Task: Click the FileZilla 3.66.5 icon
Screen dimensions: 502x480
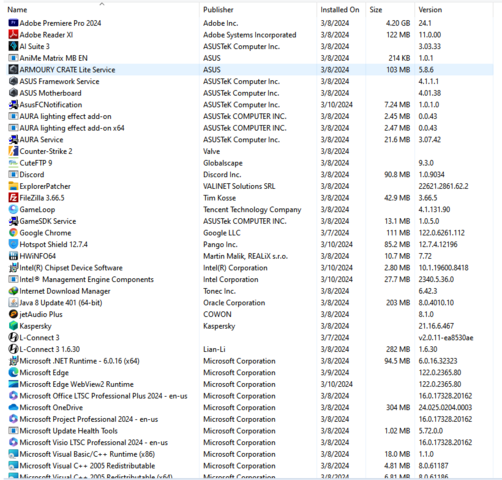Action: 13,198
